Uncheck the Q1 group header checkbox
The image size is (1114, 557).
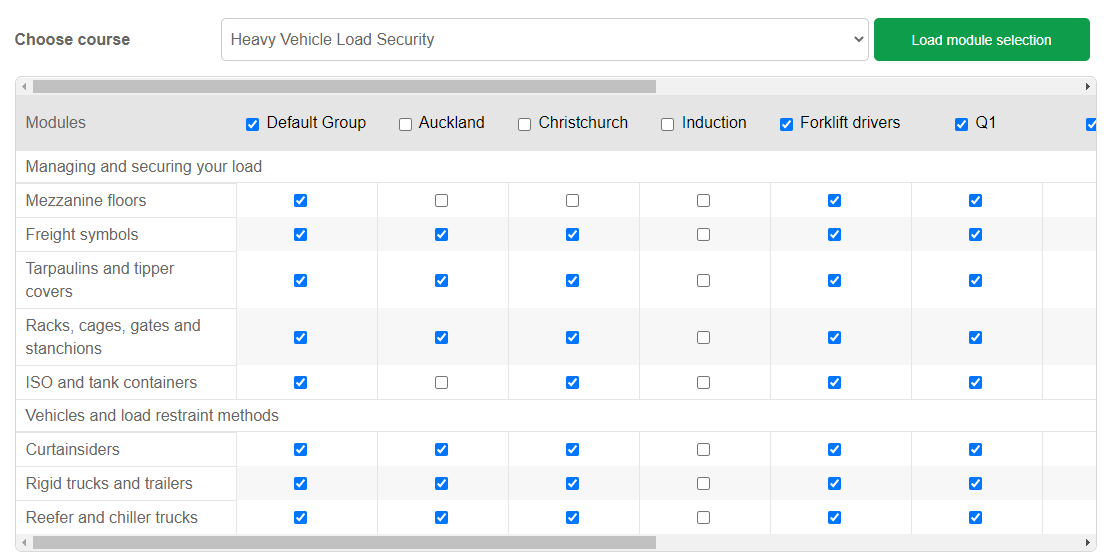[x=962, y=124]
